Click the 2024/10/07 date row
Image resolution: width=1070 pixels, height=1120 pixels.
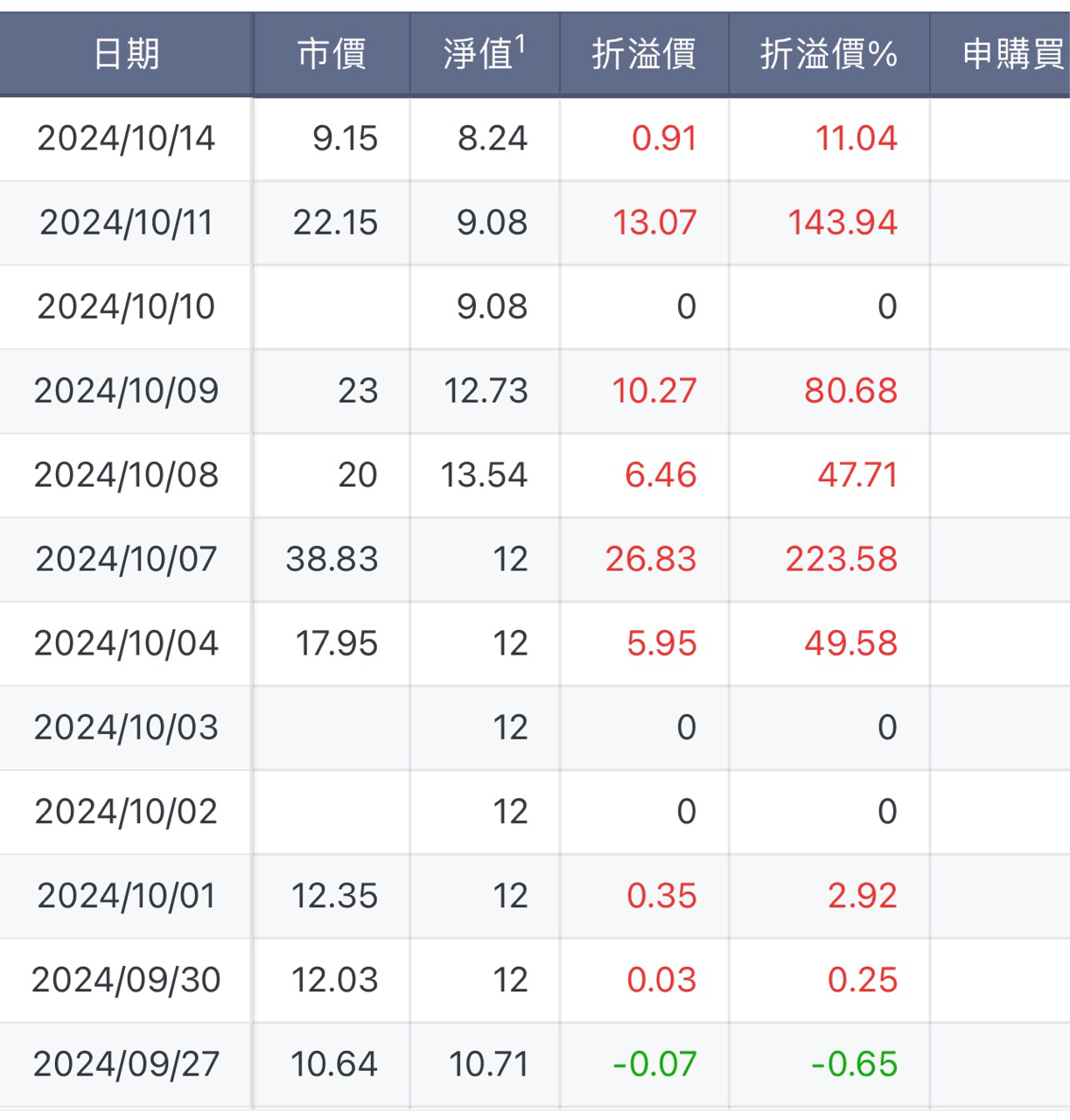126,559
